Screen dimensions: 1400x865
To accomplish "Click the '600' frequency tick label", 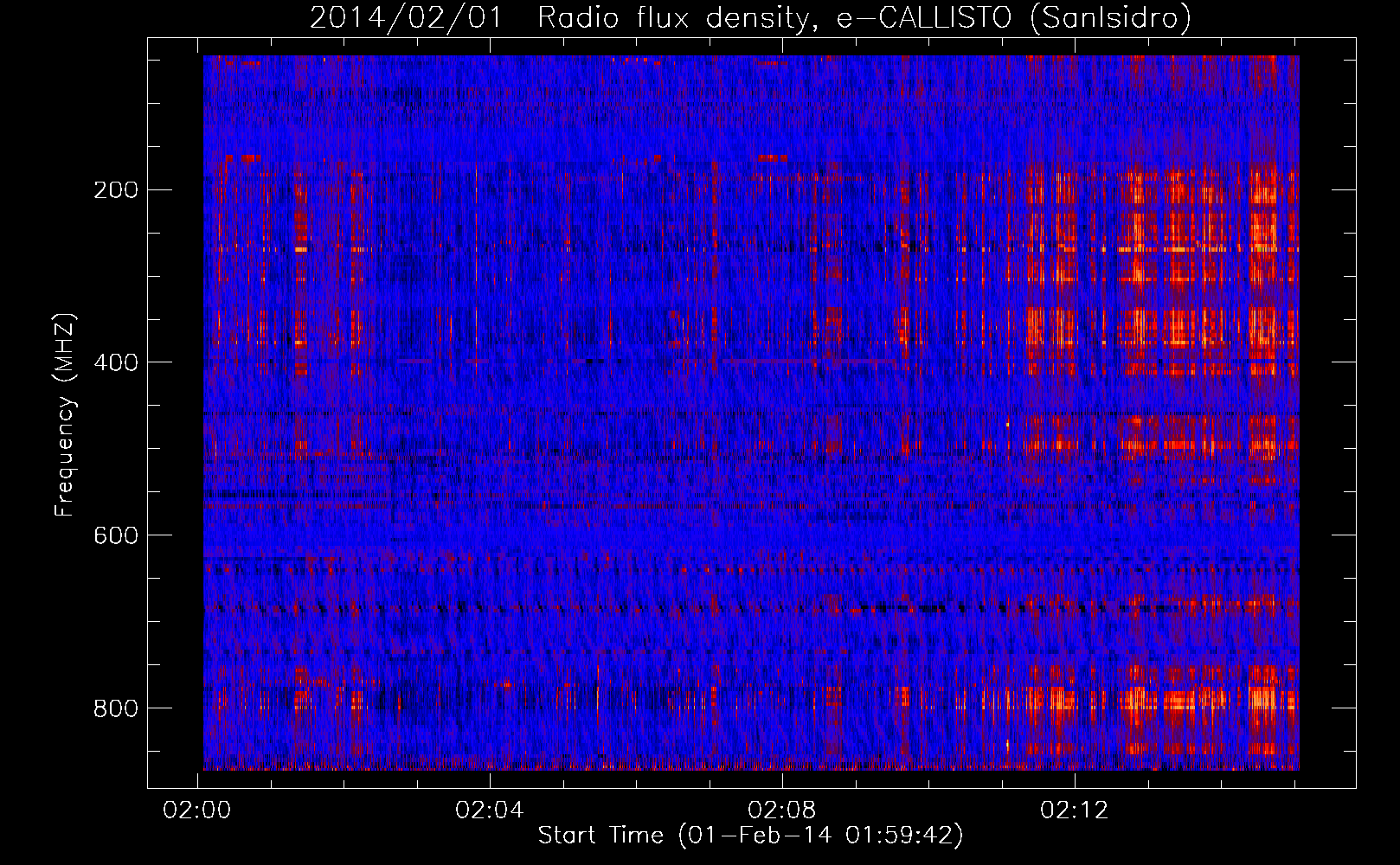I will click(116, 535).
